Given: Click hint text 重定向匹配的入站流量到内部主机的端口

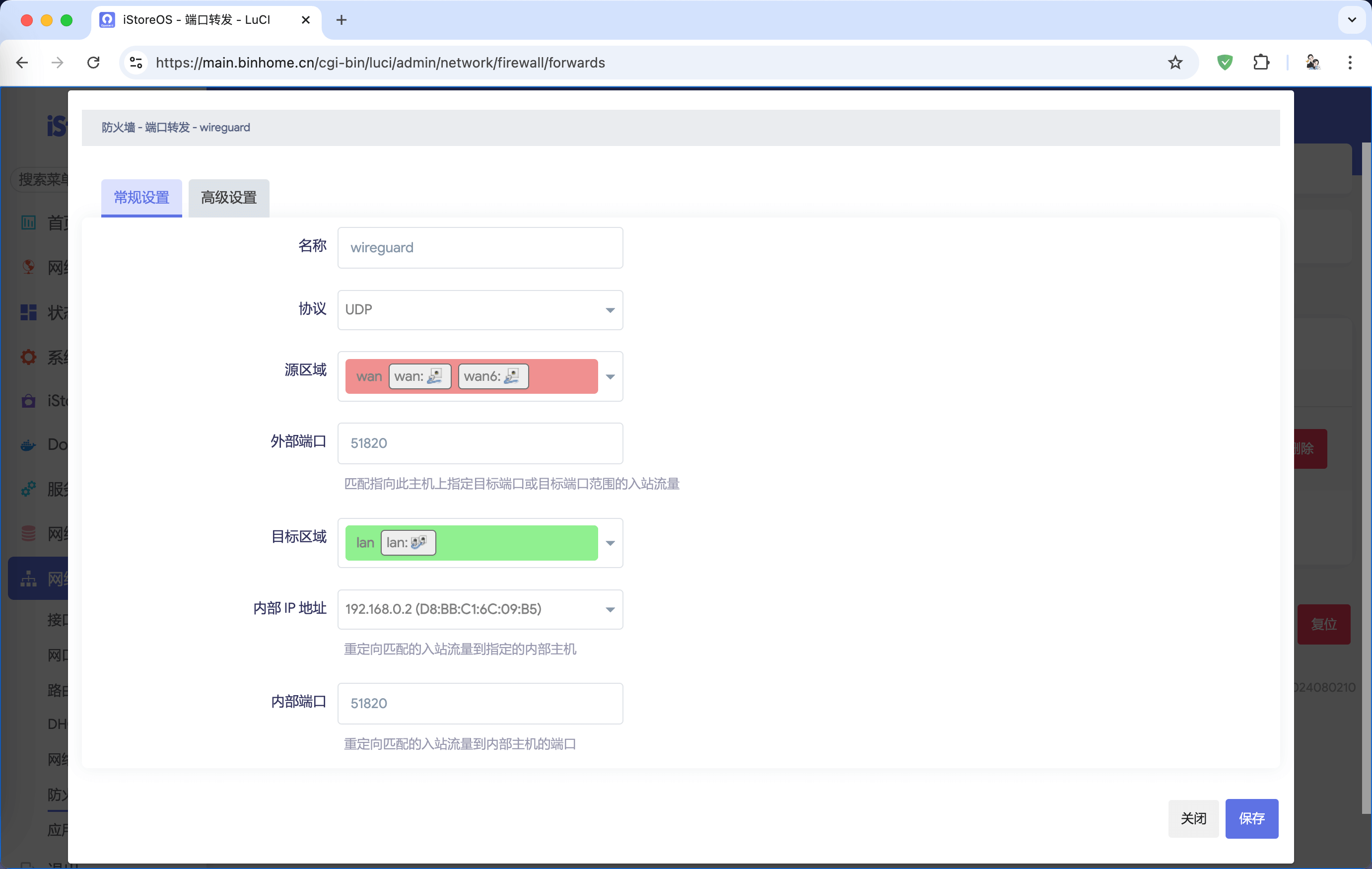Looking at the screenshot, I should pos(460,744).
